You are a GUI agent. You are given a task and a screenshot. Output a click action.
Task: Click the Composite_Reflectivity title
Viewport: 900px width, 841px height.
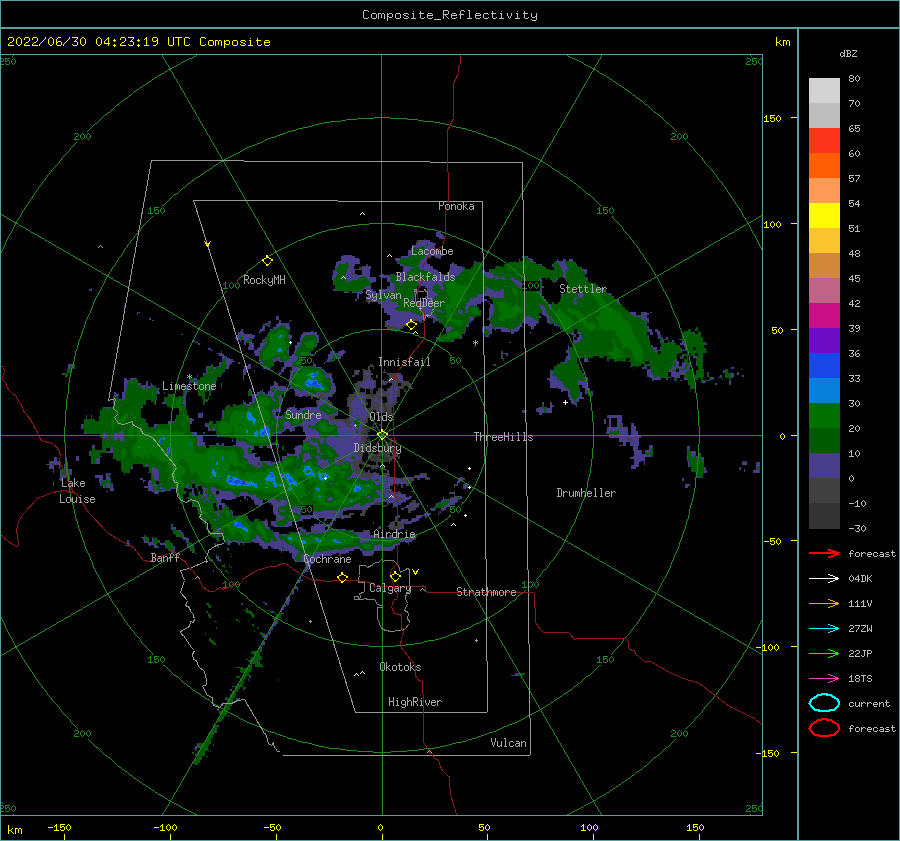[x=450, y=15]
